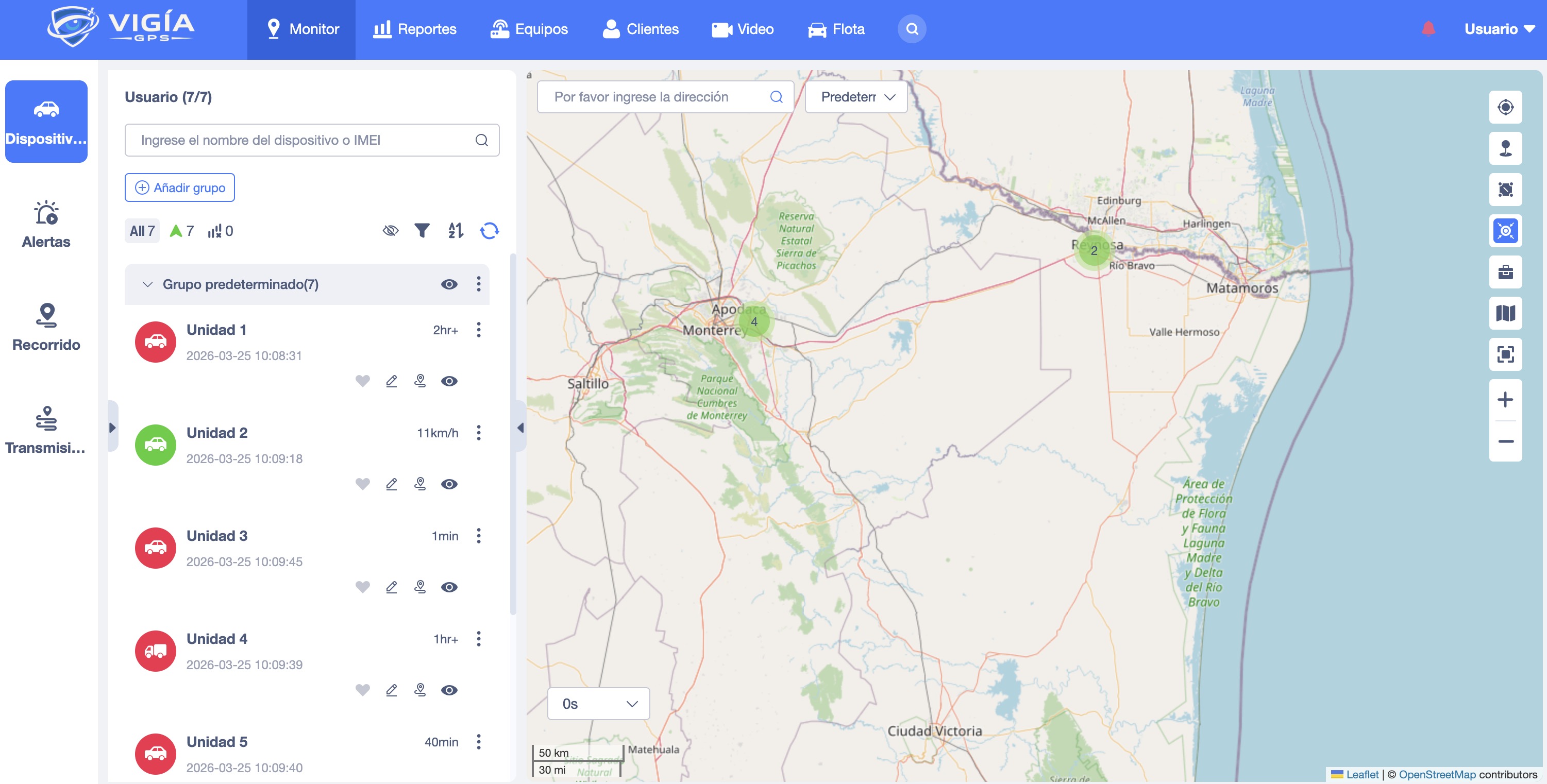Zoom out the map with minus button
Screen dimensions: 1547x784
[x=1505, y=441]
